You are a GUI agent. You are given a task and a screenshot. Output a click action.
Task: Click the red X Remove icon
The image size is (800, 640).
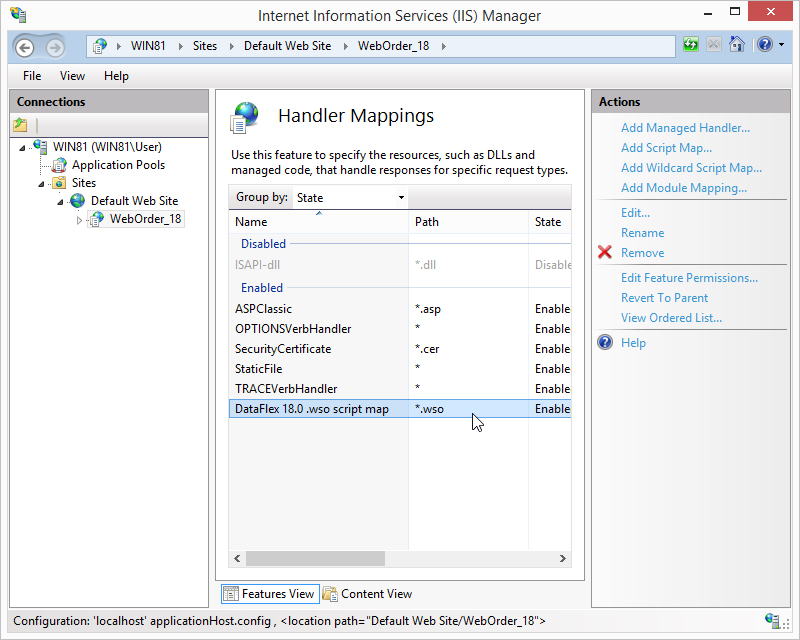(x=605, y=252)
